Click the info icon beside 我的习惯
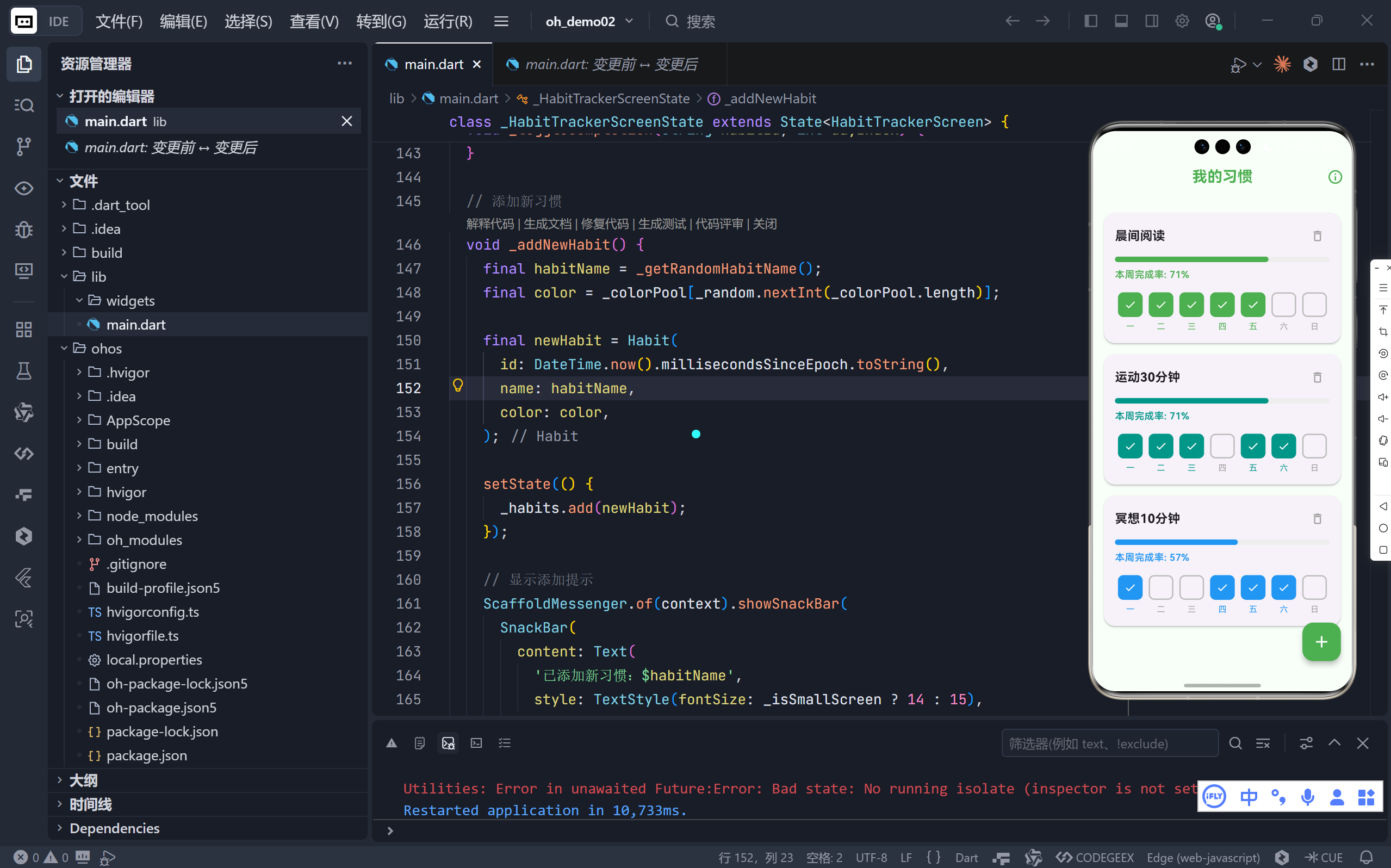Image resolution: width=1391 pixels, height=868 pixels. (x=1335, y=177)
